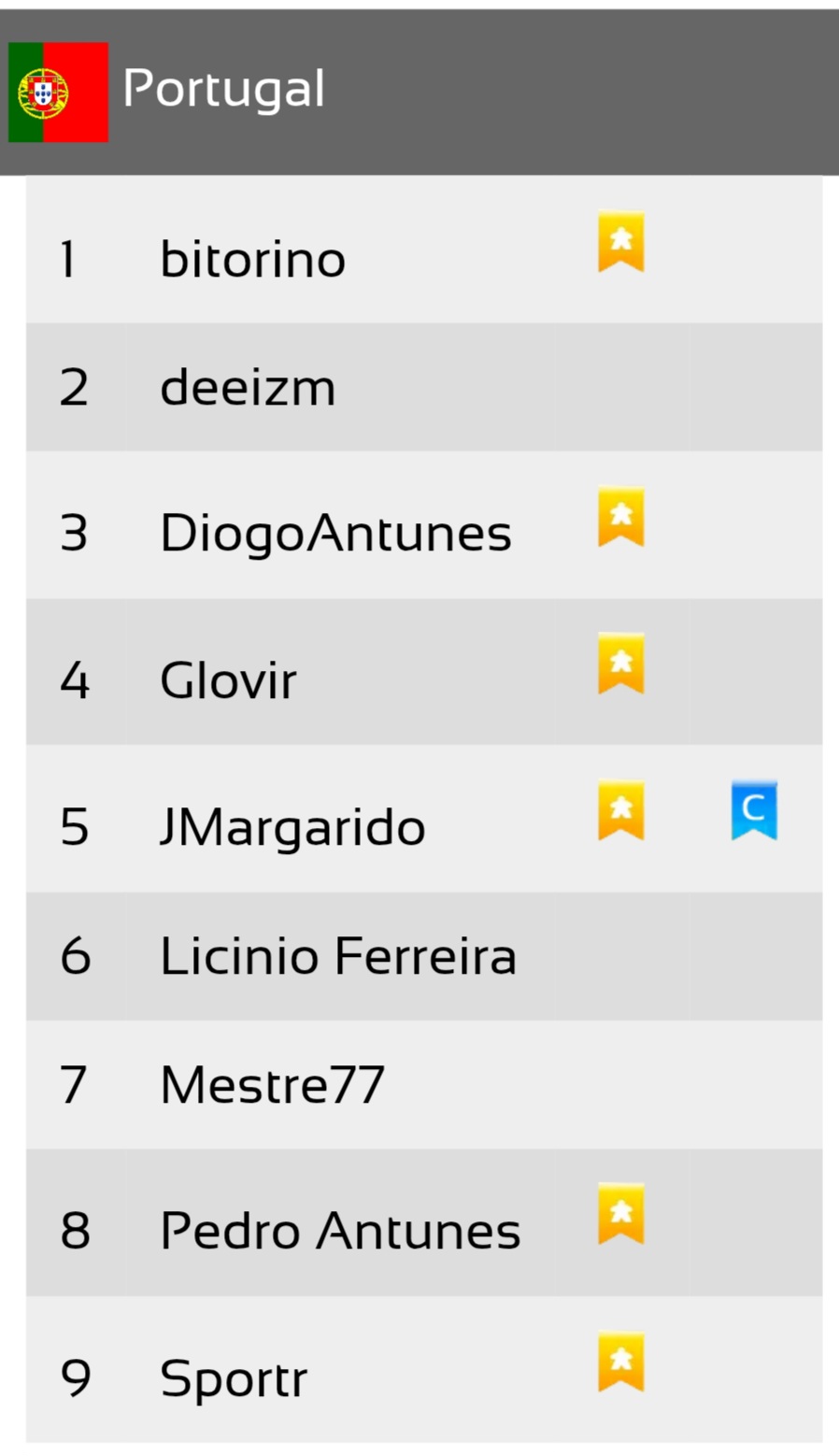
Task: Click rank number 2 in roster
Action: (x=74, y=388)
